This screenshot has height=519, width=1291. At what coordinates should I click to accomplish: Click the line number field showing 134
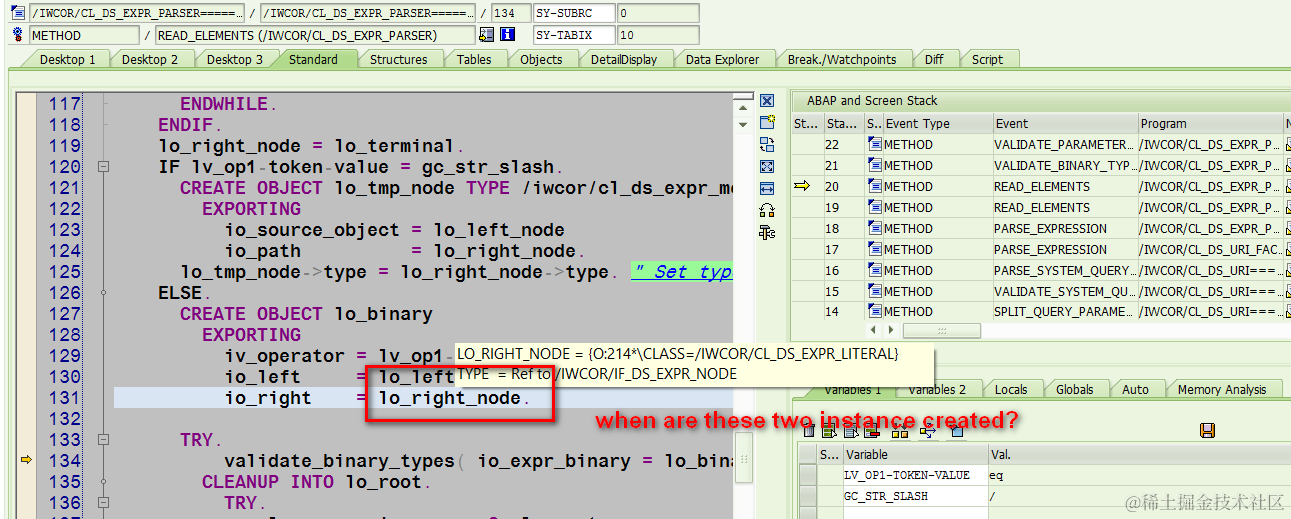pos(510,13)
